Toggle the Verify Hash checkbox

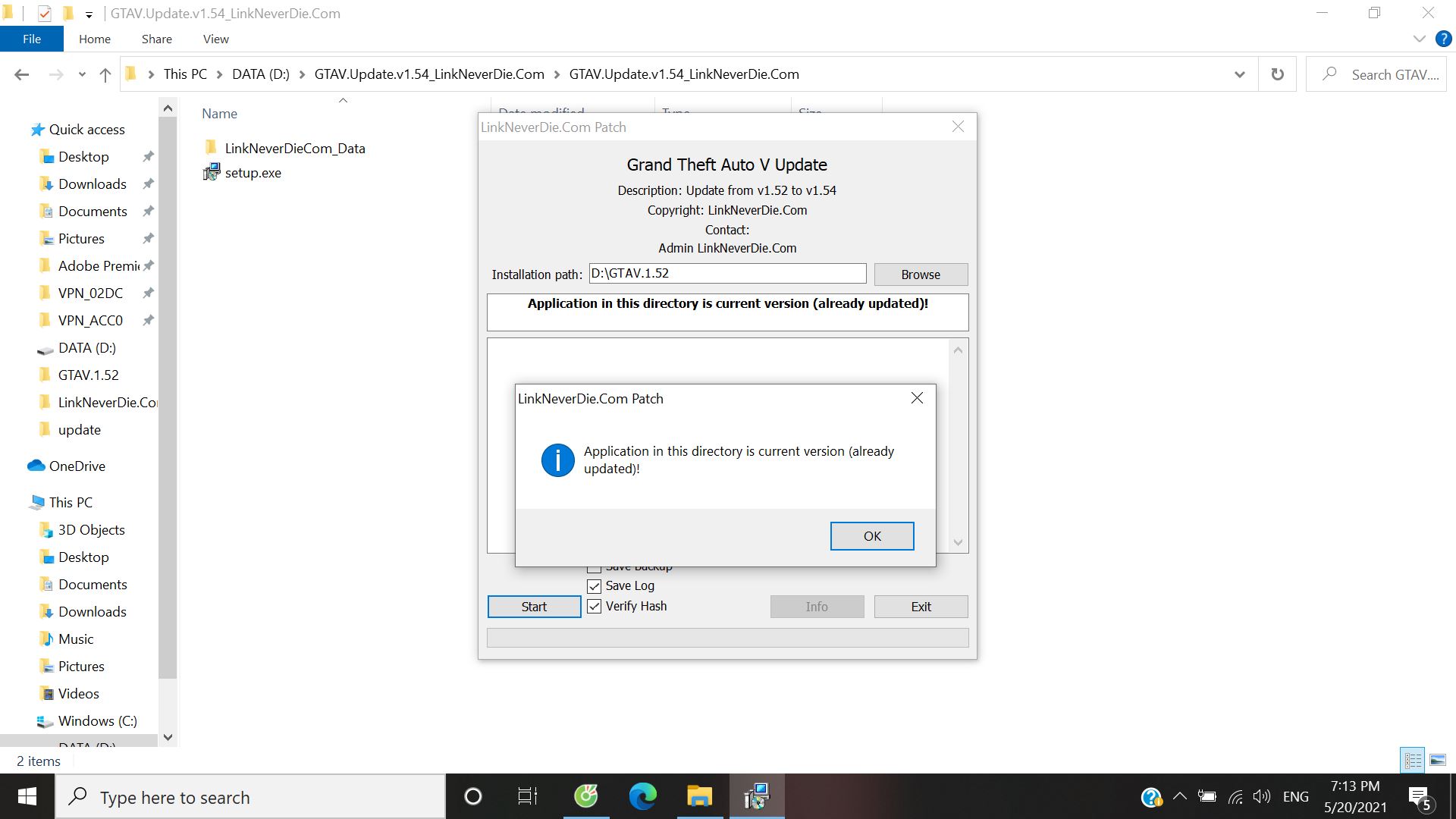(594, 607)
